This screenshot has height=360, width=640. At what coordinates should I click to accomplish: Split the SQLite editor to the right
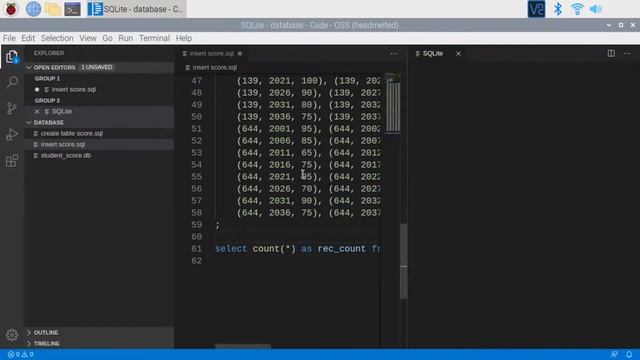[x=611, y=53]
